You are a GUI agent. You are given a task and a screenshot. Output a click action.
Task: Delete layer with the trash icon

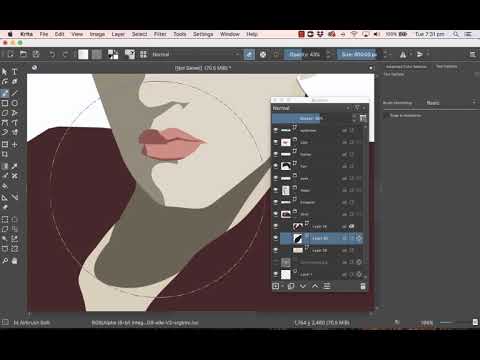(363, 286)
